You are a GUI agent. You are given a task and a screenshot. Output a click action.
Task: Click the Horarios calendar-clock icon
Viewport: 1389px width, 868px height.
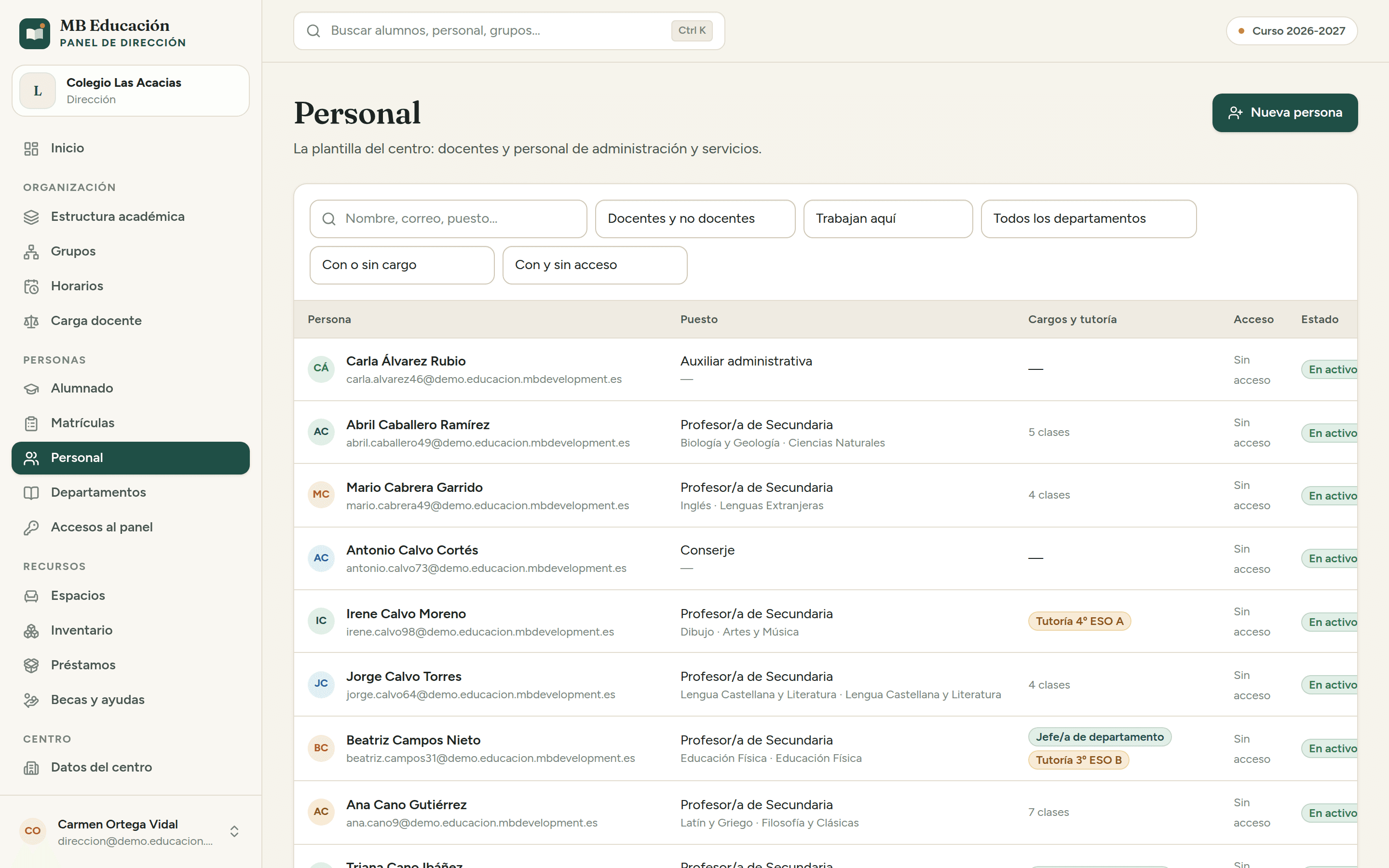click(31, 286)
